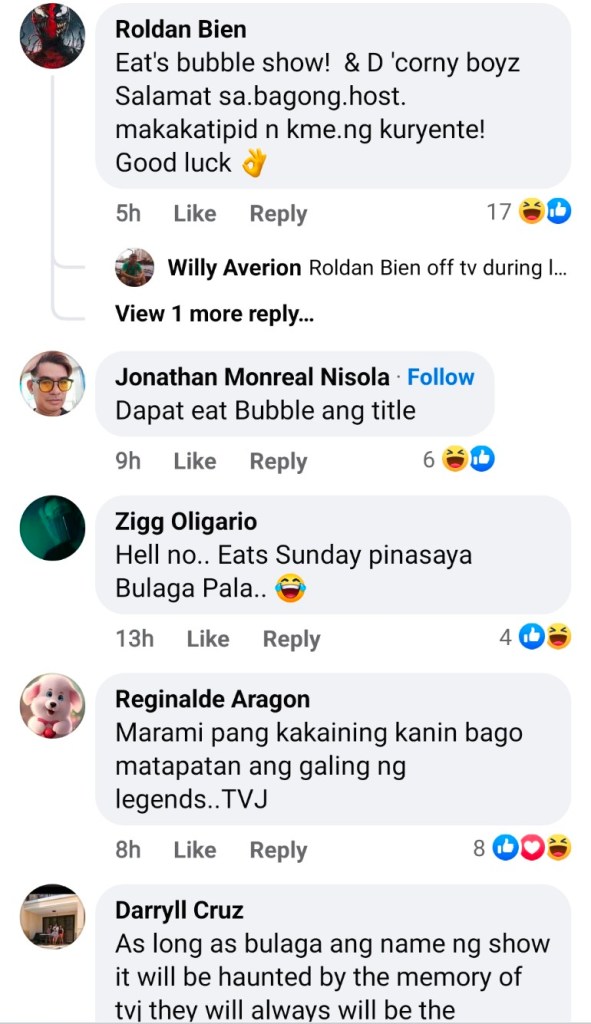Screen dimensions: 591x1024
Task: Open Darryll Cruz's name link
Action: point(180,910)
